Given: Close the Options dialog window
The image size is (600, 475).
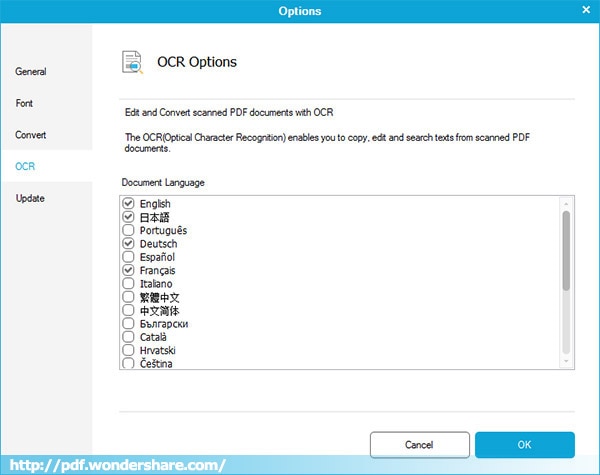Looking at the screenshot, I should pos(586,11).
